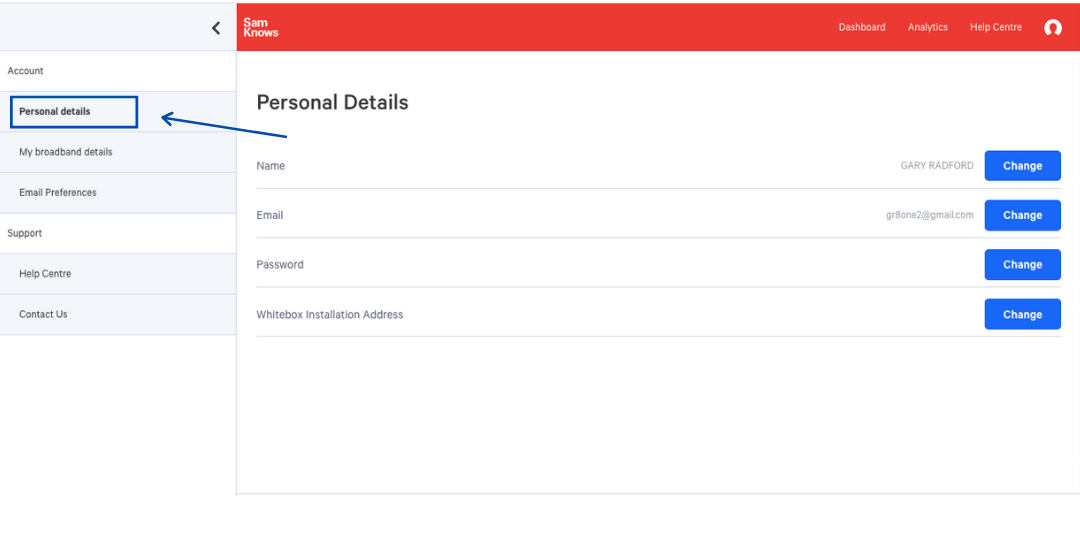Open the user profile avatar icon
Image resolution: width=1080 pixels, height=540 pixels.
1052,28
